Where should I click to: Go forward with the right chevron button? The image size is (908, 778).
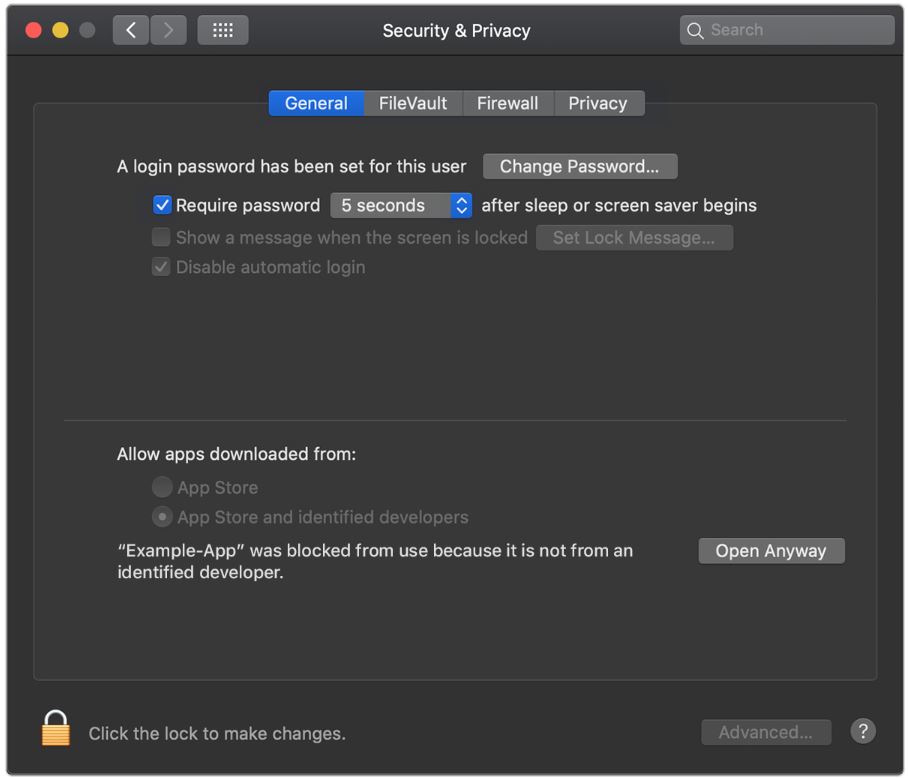[x=169, y=30]
